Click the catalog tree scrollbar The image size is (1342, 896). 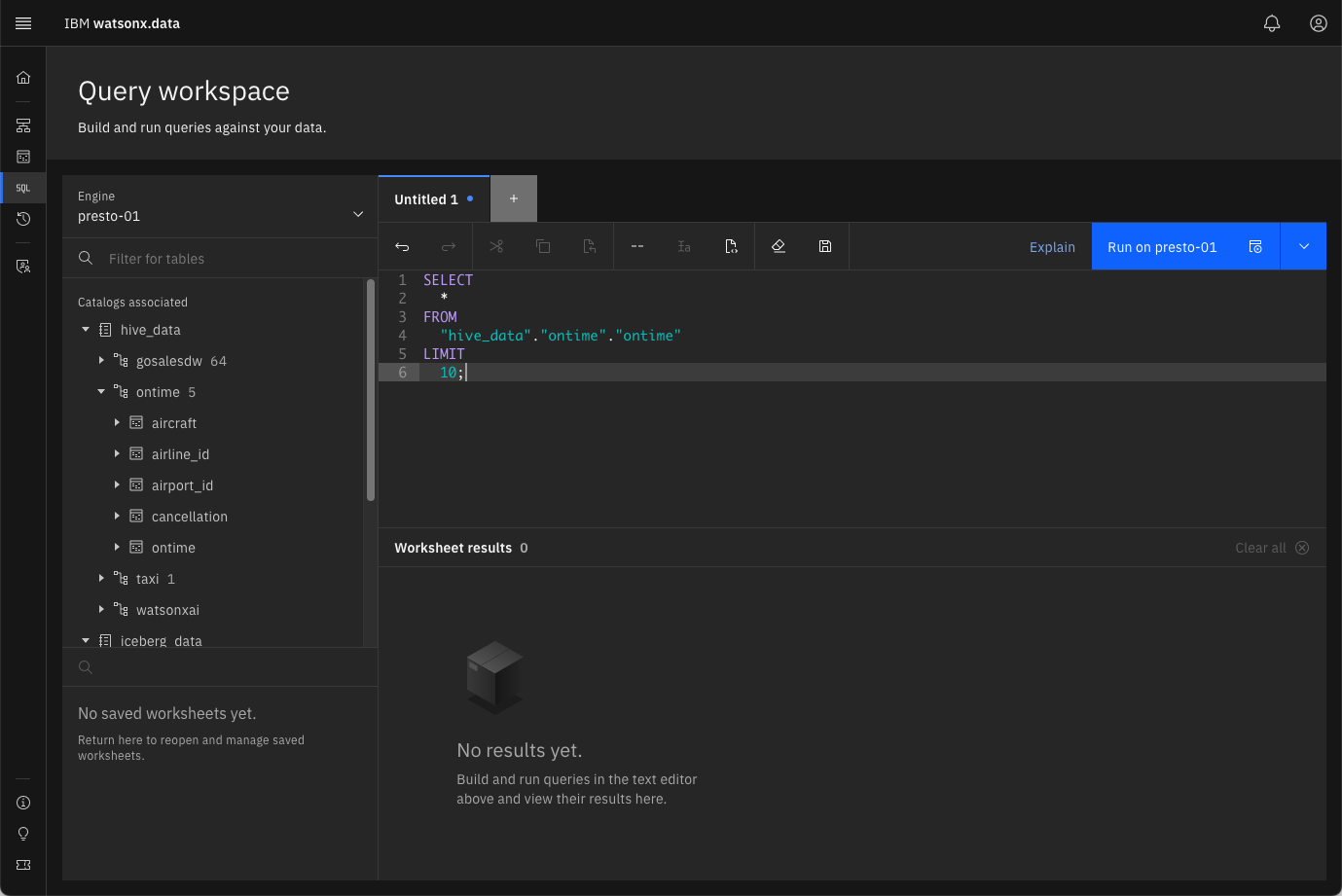[x=371, y=390]
